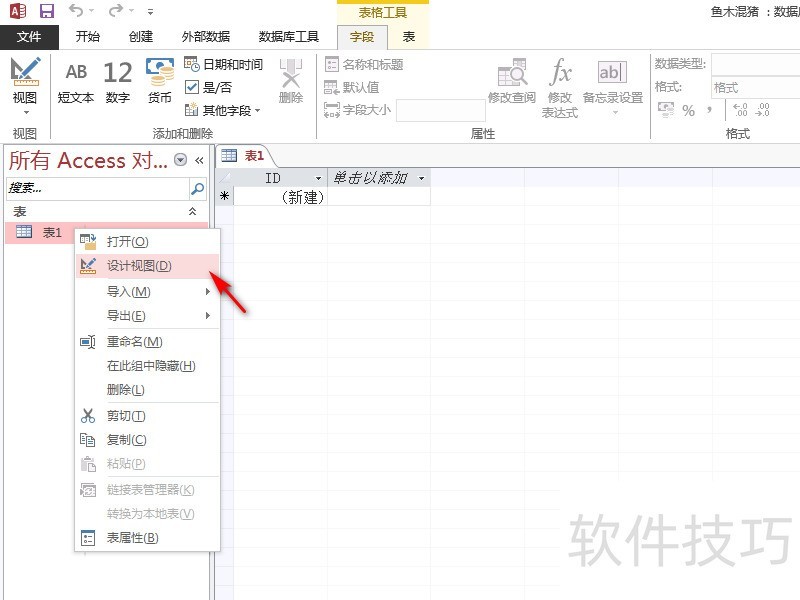The image size is (800, 600).
Task: Click the Access application icon
Action: tap(18, 11)
